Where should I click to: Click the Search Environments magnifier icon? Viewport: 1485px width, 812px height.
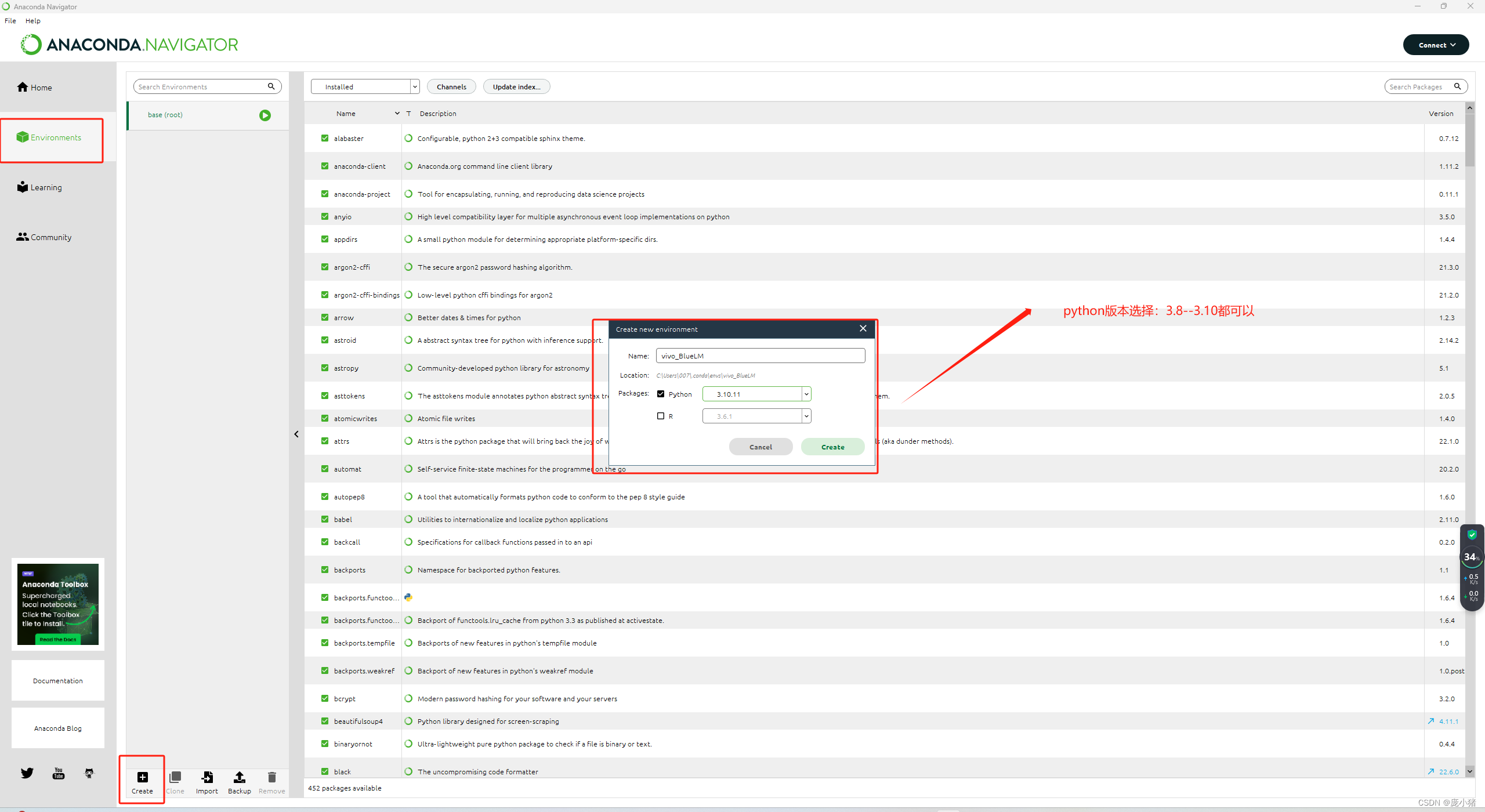pos(271,86)
